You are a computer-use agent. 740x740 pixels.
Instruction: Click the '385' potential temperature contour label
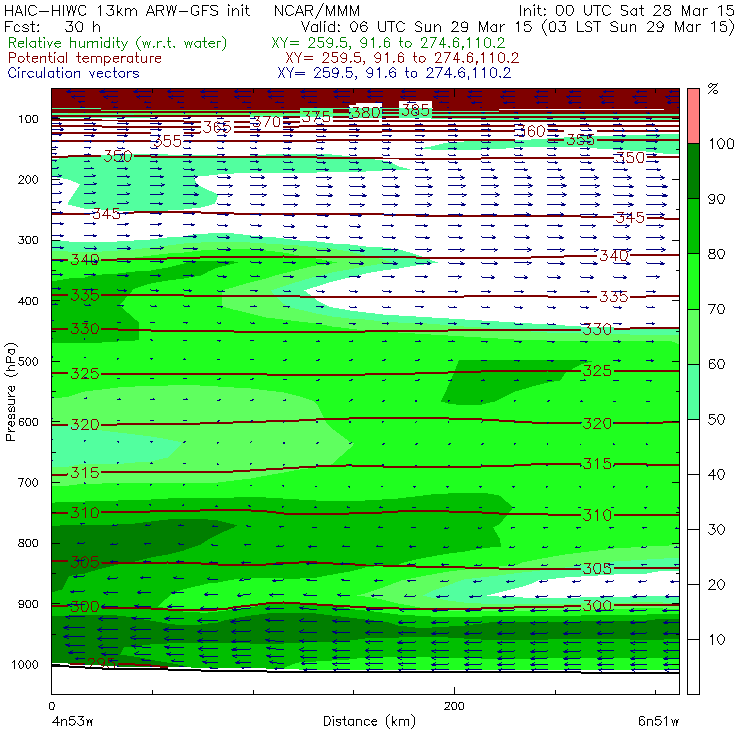[415, 110]
